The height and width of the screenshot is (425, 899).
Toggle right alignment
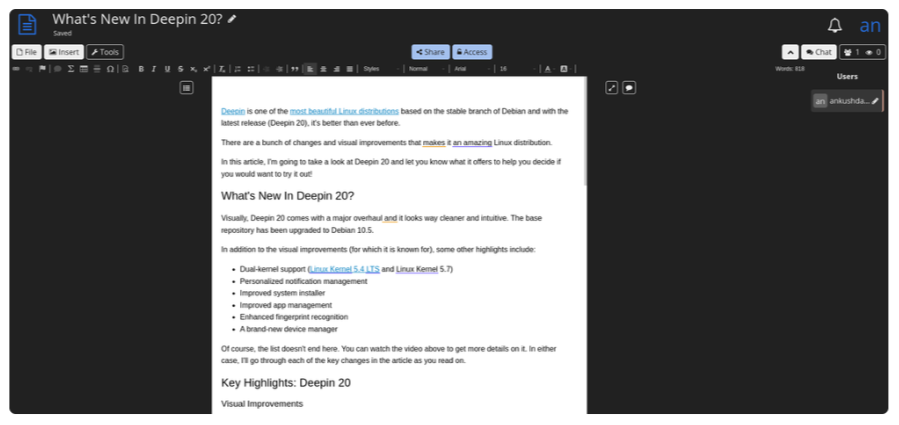[x=337, y=69]
